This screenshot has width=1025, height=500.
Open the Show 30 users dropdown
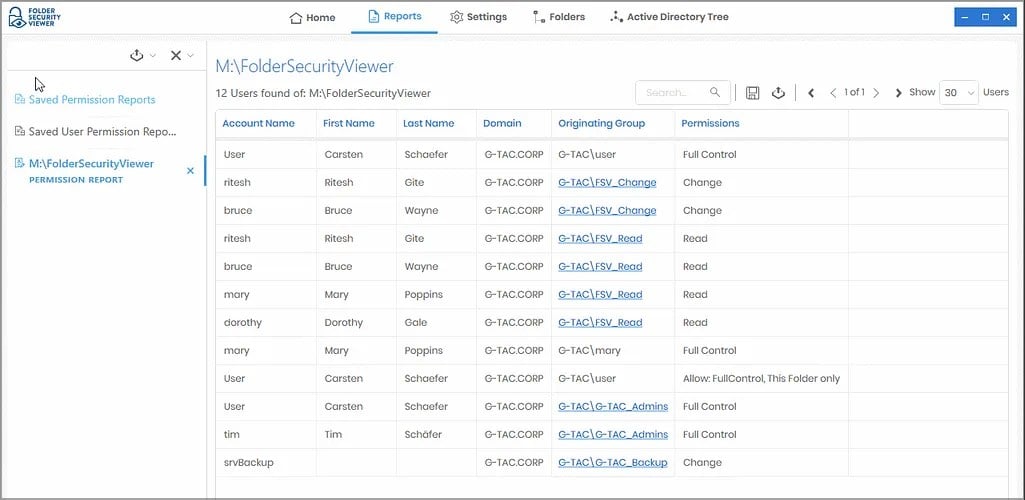958,93
